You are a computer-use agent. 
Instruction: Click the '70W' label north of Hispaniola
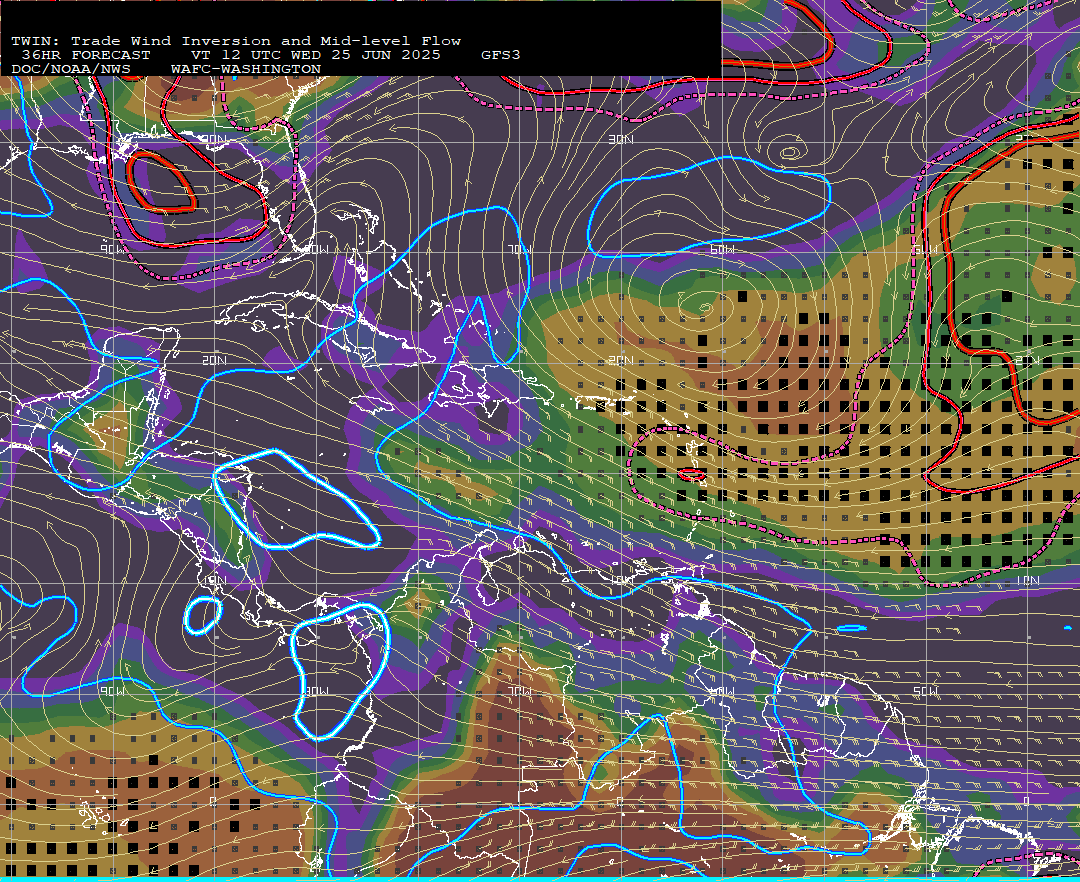(x=520, y=249)
